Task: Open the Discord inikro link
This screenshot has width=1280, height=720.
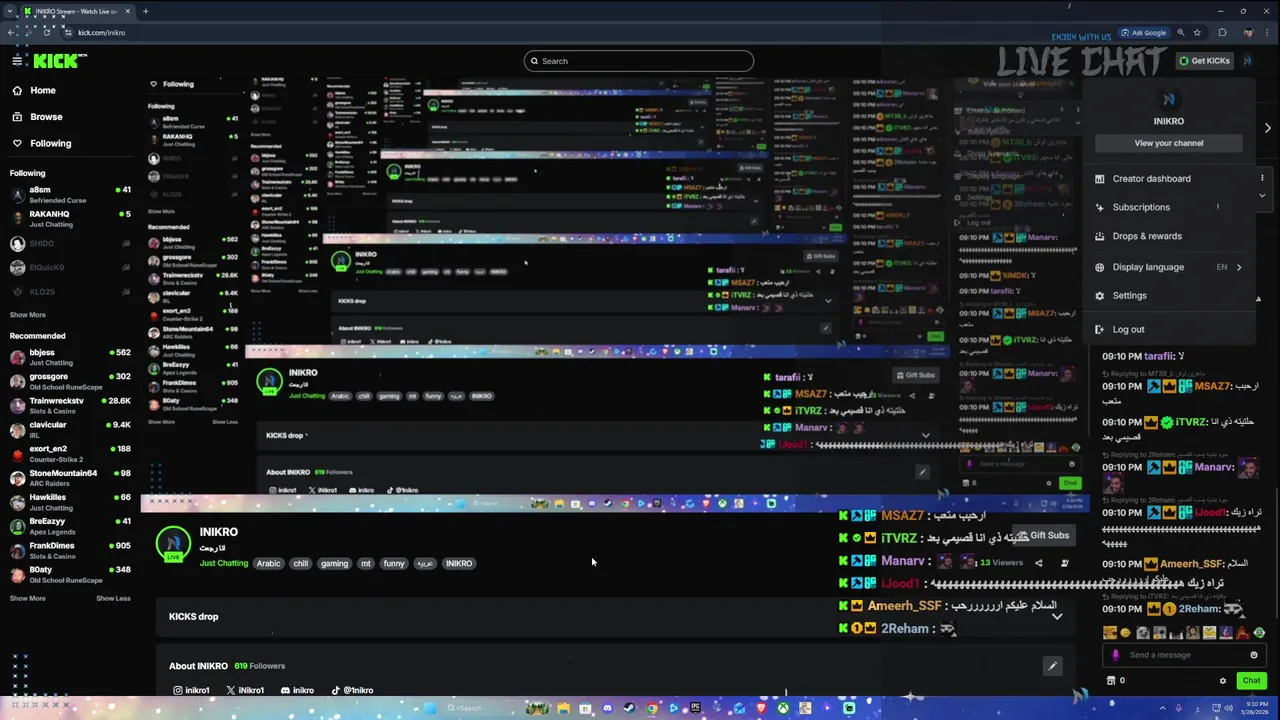Action: [x=297, y=690]
